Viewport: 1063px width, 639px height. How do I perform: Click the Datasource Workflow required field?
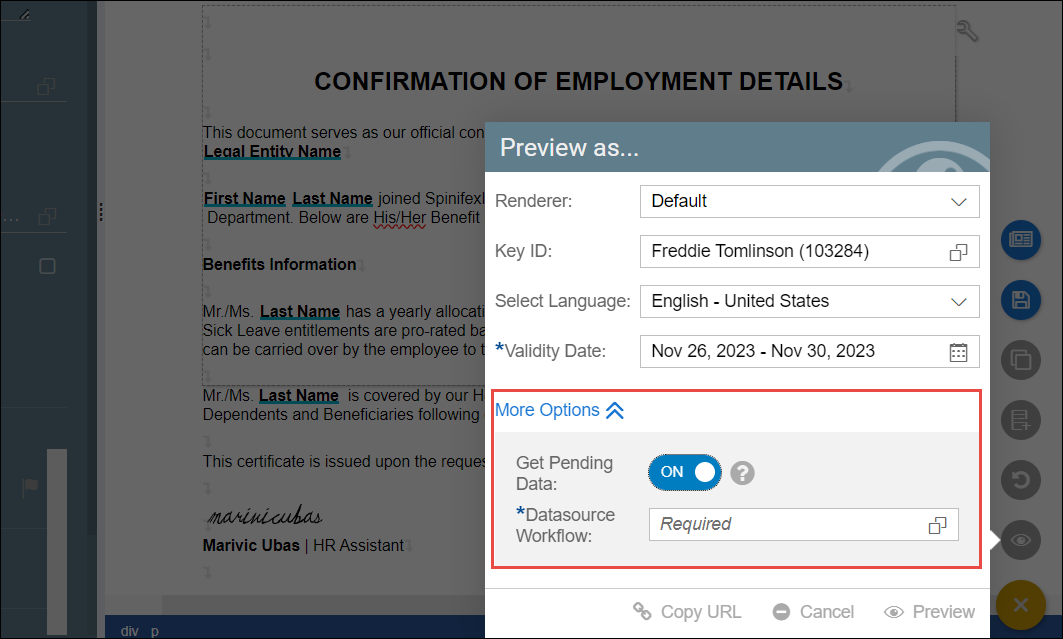[785, 524]
